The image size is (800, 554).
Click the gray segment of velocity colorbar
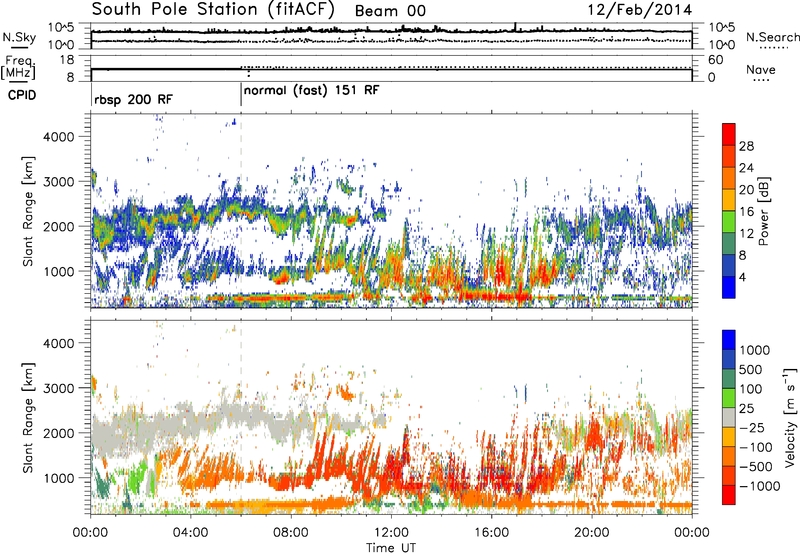click(x=729, y=417)
